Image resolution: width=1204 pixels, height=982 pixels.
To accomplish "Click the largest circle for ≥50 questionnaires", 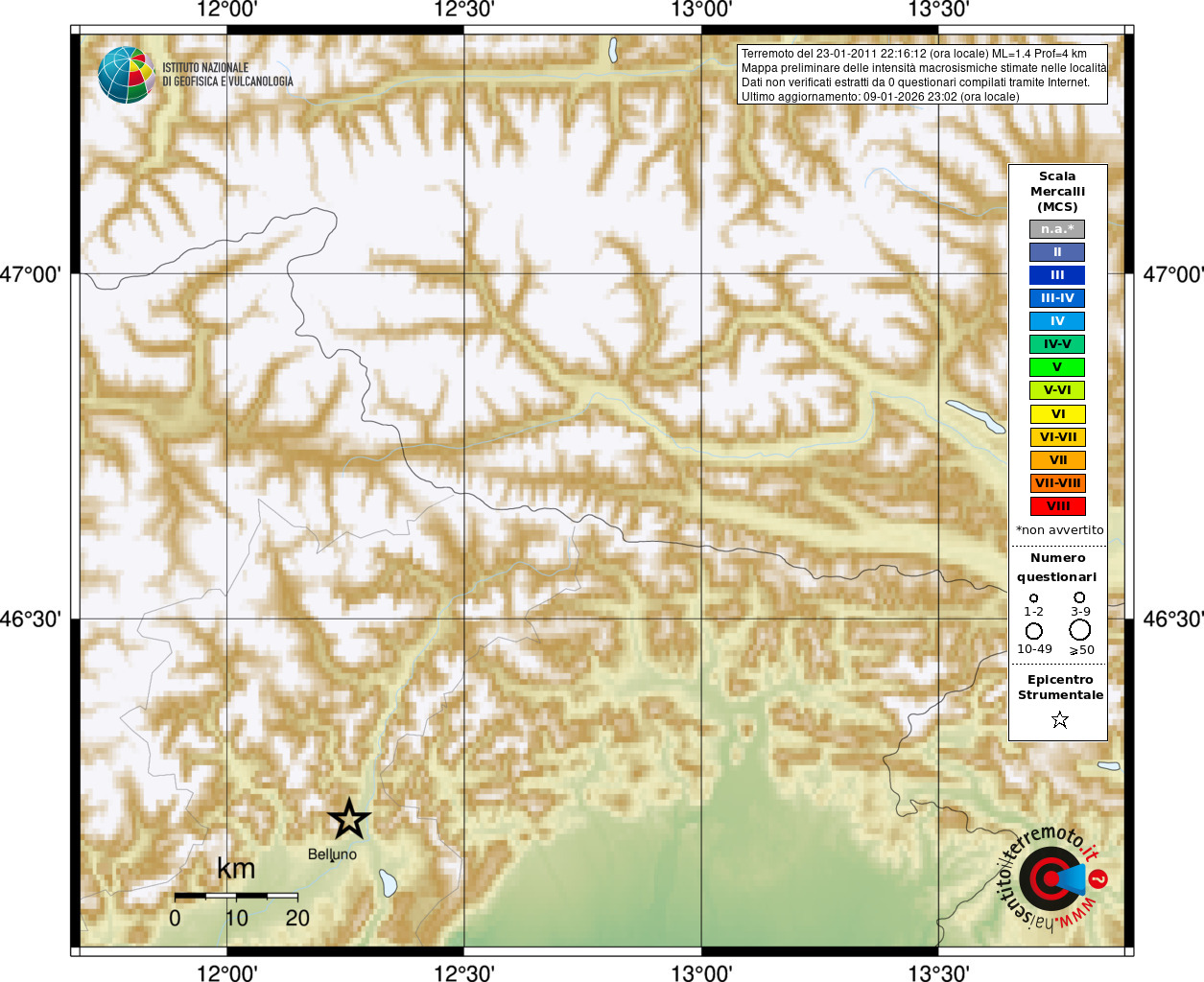I will [1080, 630].
